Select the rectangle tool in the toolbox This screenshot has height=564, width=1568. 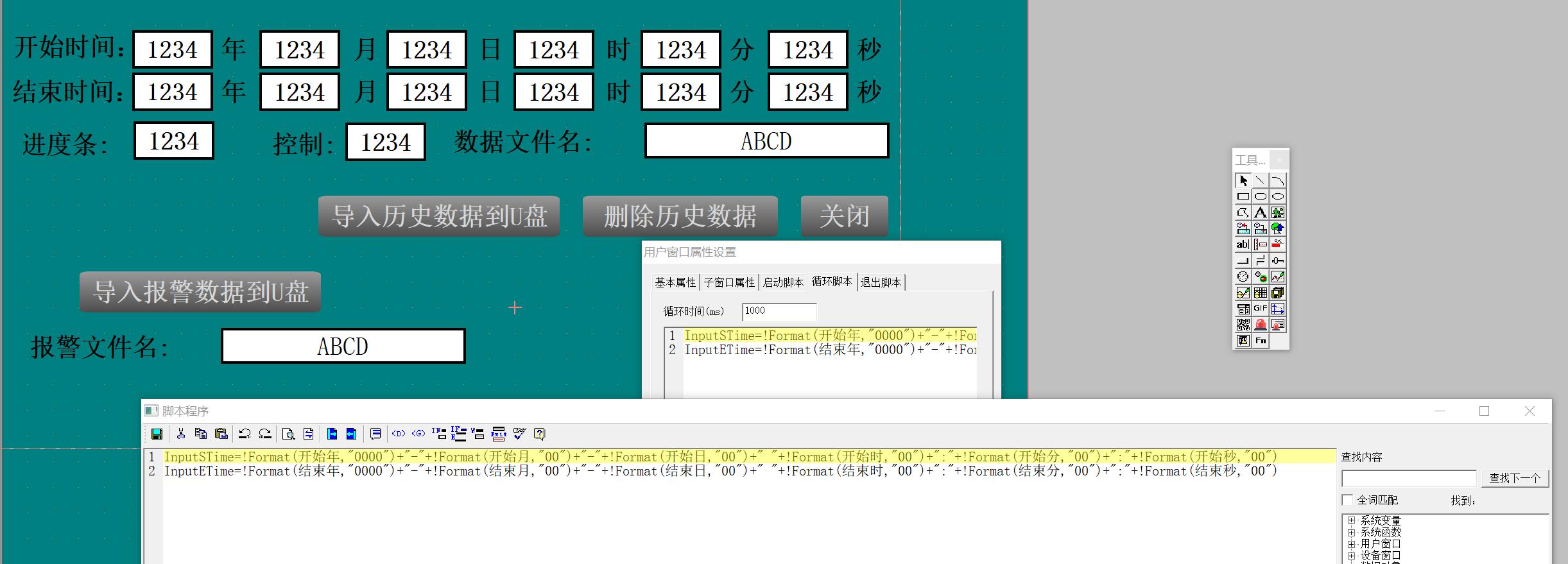1243,196
